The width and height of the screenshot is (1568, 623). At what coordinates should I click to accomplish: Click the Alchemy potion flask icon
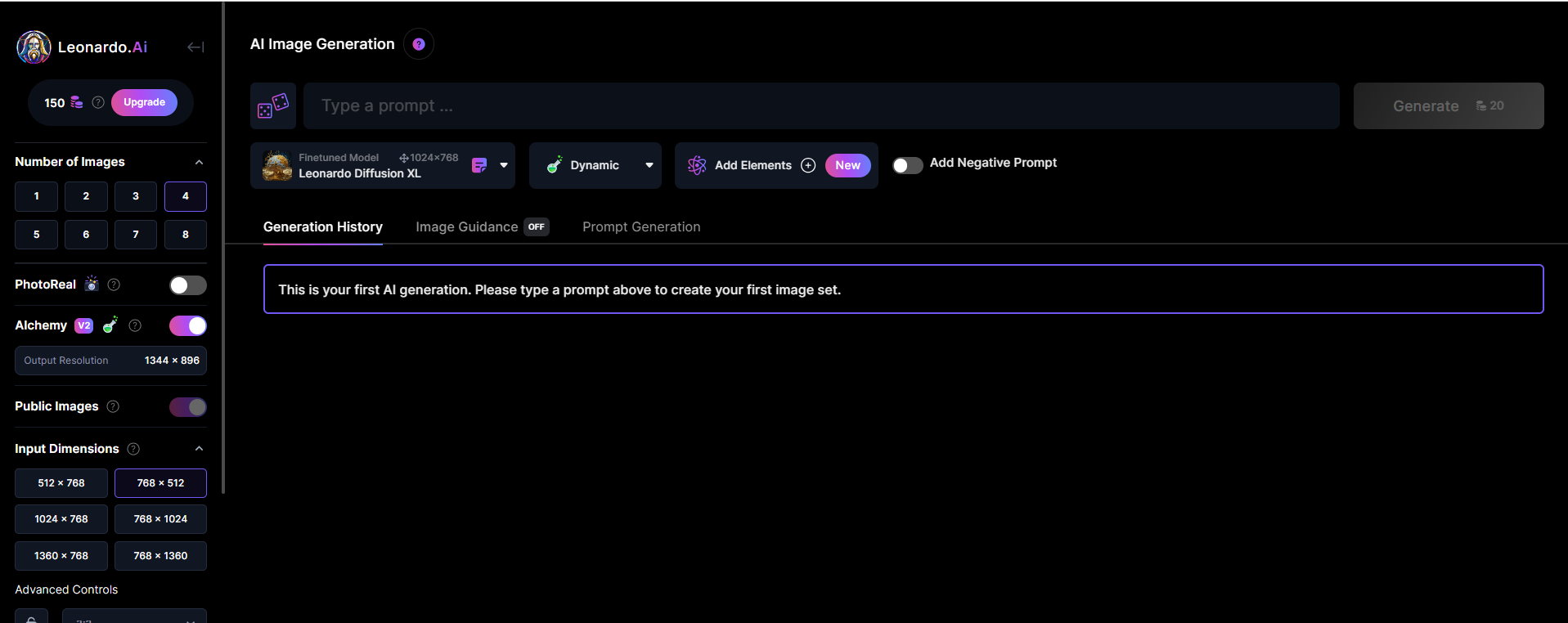110,325
